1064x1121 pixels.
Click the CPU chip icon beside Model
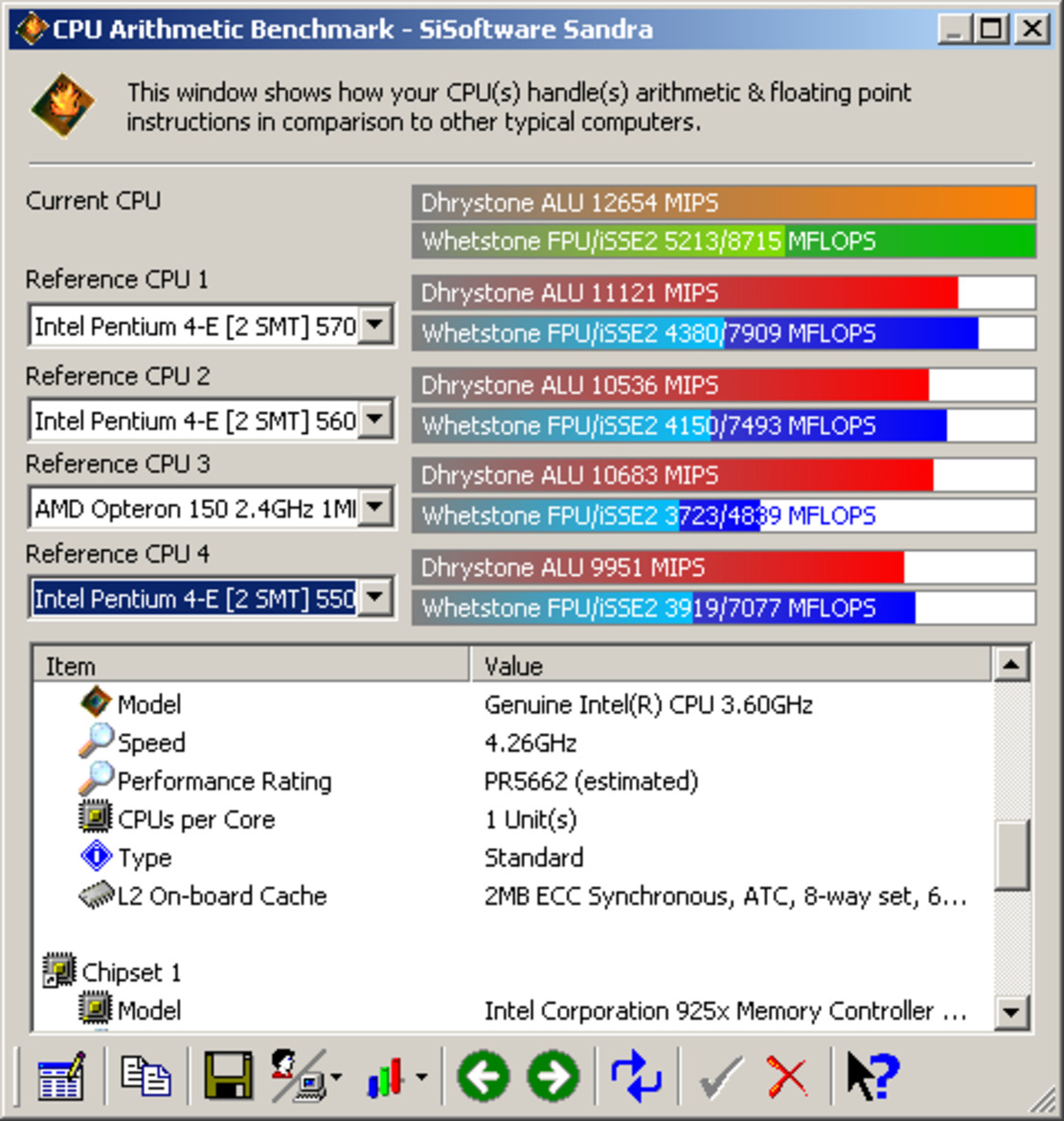[95, 702]
